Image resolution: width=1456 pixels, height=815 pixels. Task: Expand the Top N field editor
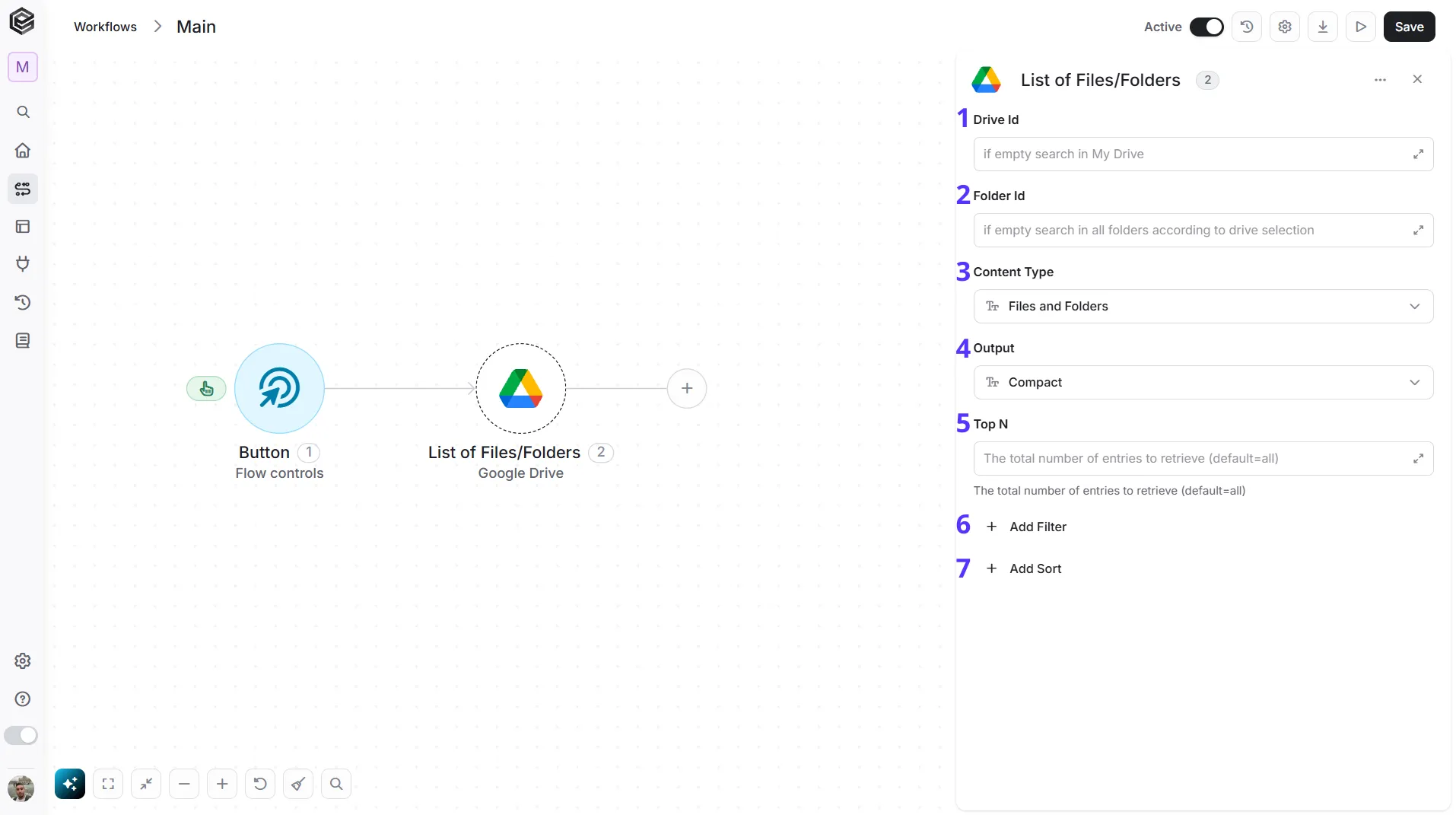(x=1418, y=459)
